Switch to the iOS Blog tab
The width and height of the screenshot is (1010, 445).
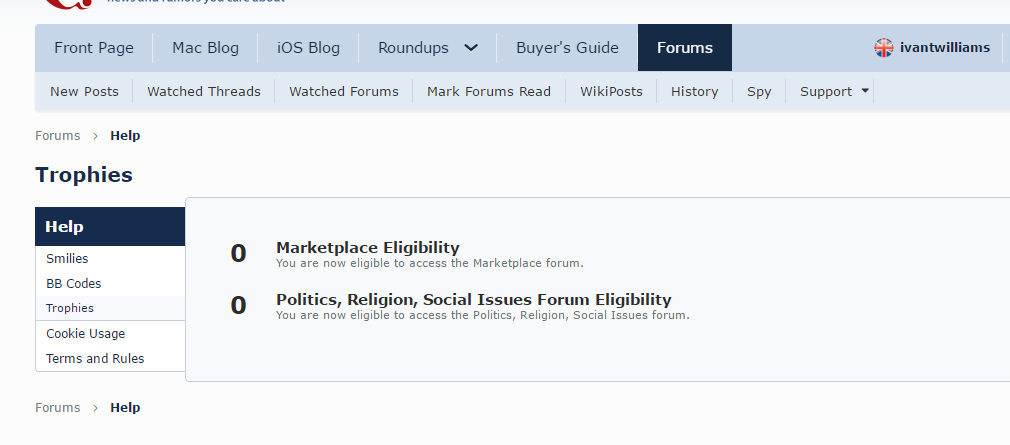pyautogui.click(x=308, y=47)
